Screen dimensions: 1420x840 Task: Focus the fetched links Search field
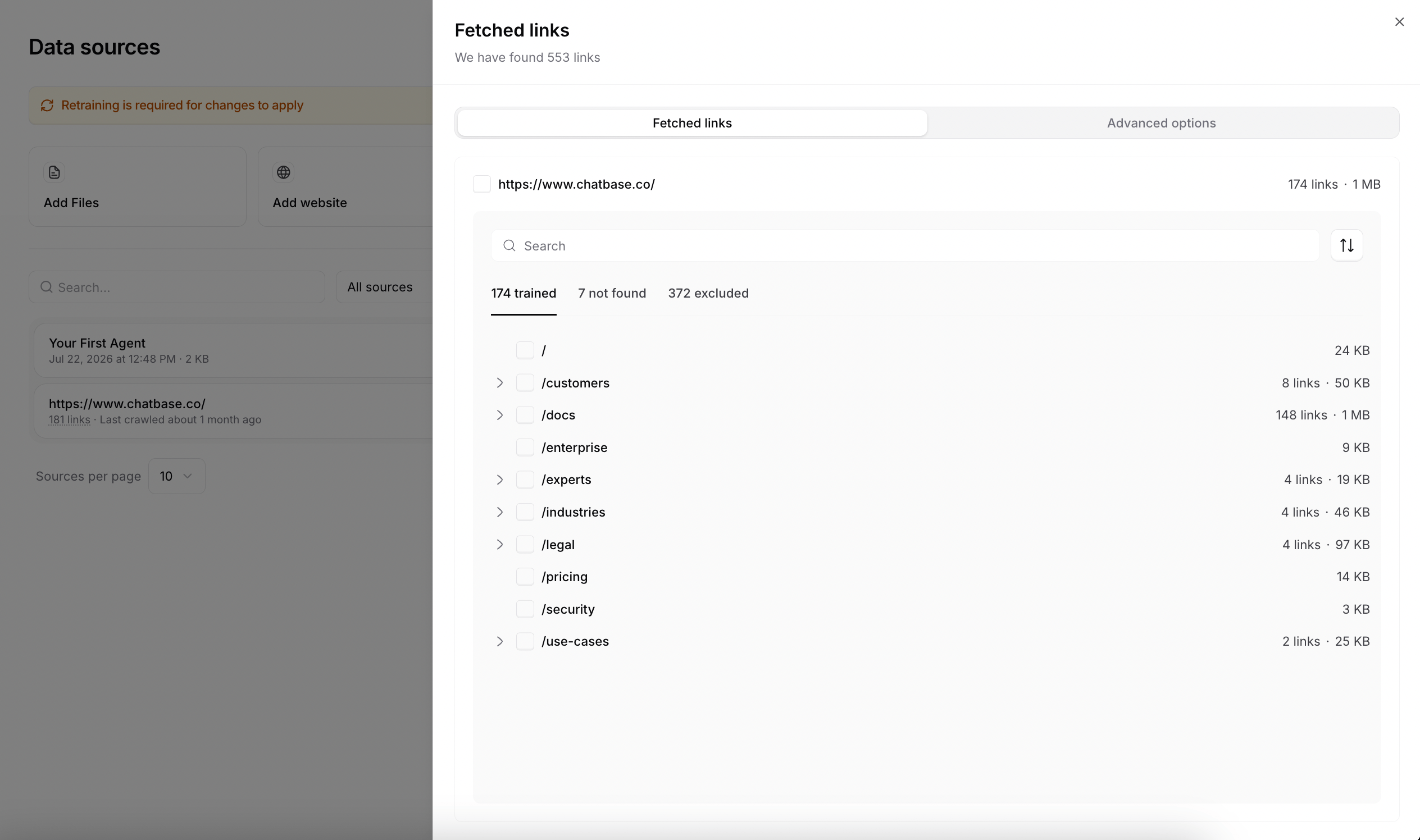click(905, 245)
